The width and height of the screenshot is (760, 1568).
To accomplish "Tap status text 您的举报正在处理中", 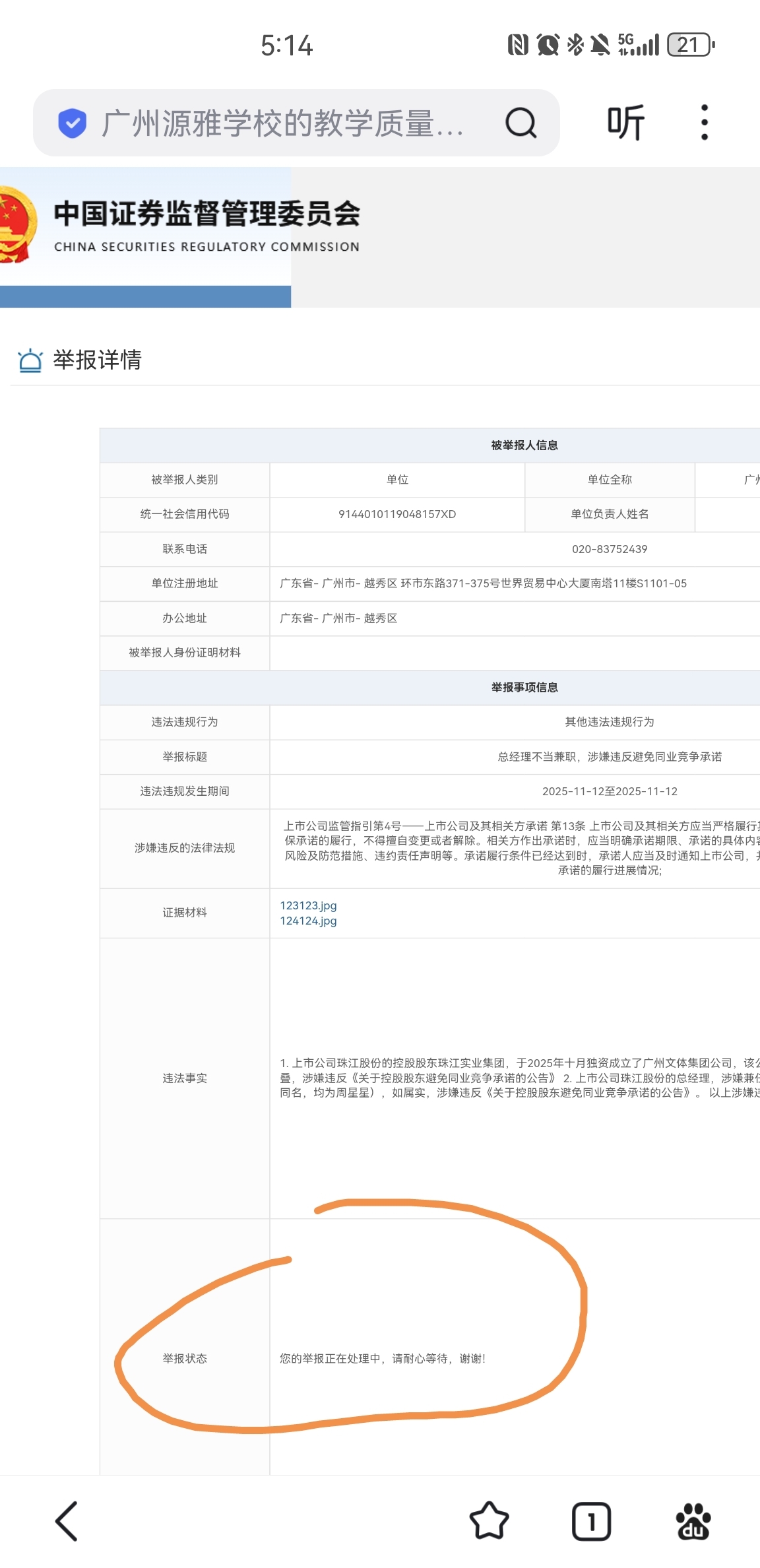I will 383,1358.
